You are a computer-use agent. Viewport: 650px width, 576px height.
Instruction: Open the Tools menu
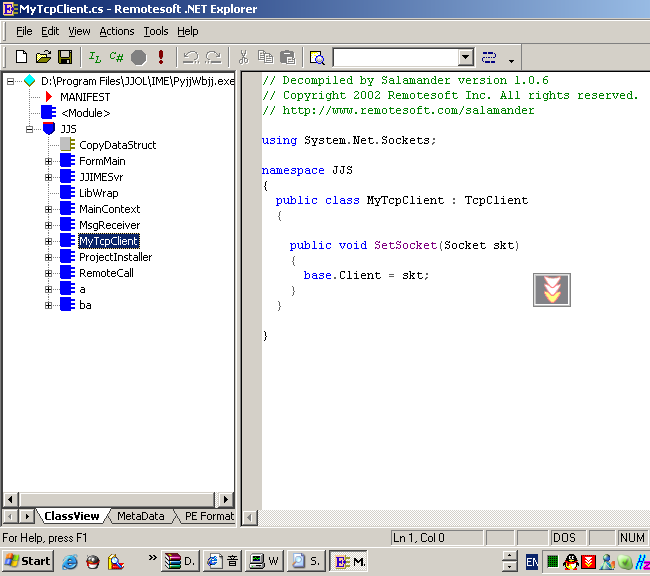coord(156,31)
